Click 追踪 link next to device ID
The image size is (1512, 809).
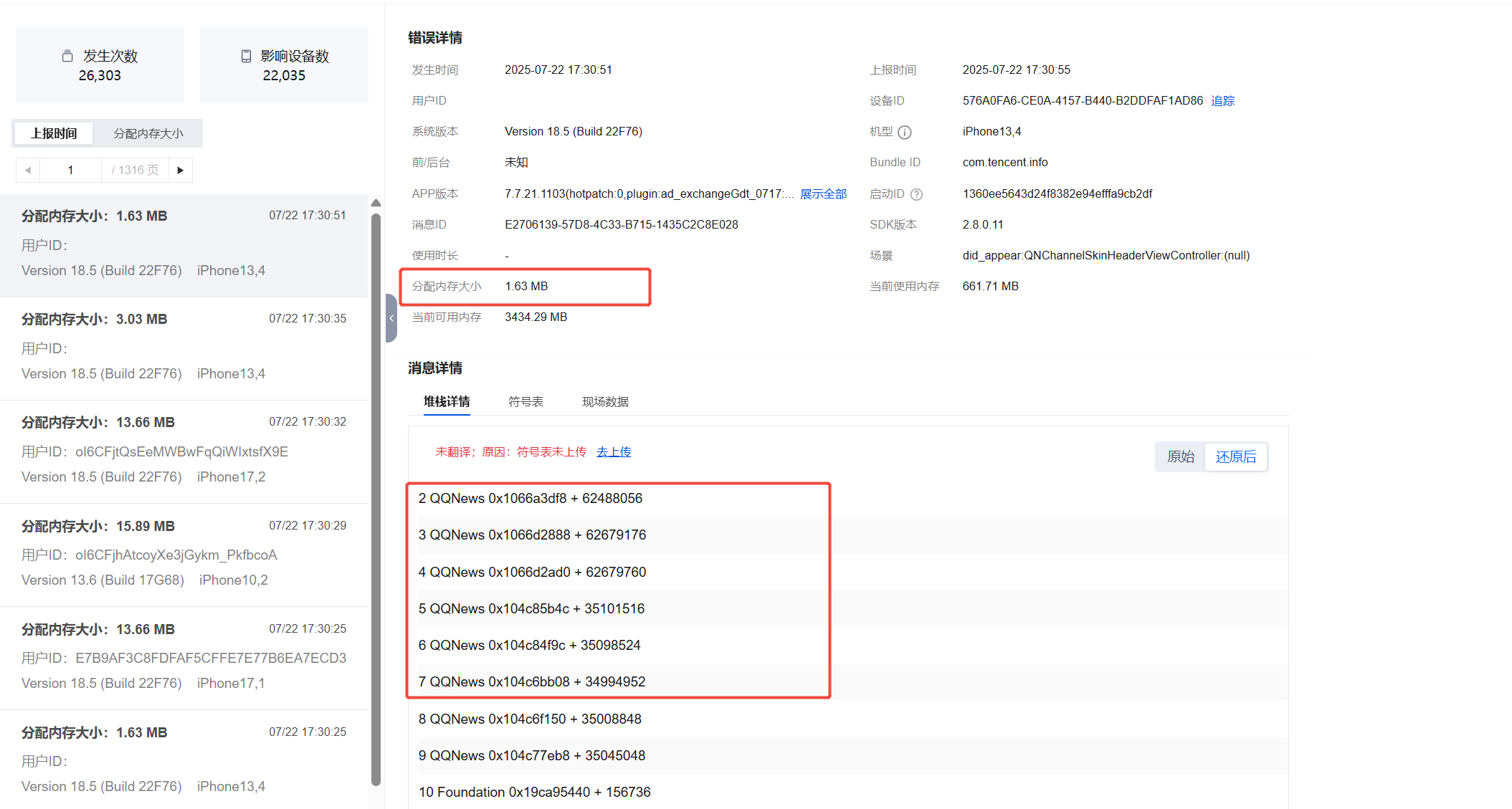(x=1222, y=100)
